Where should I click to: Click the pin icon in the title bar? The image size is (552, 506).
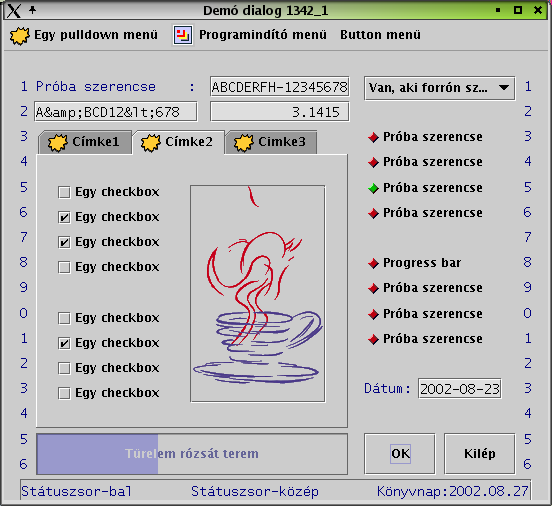click(x=32, y=10)
